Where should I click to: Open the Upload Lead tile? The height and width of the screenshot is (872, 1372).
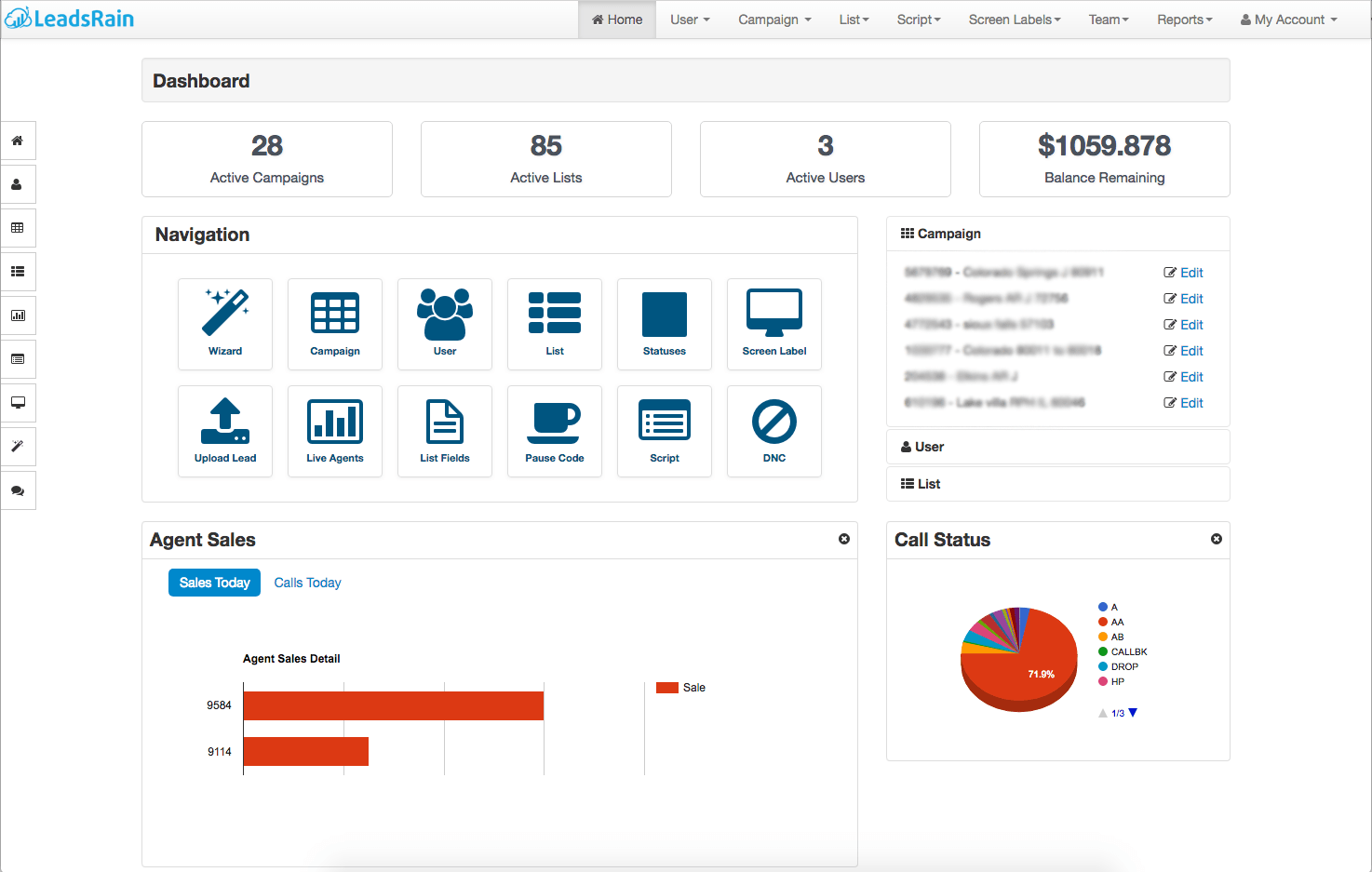[x=225, y=431]
